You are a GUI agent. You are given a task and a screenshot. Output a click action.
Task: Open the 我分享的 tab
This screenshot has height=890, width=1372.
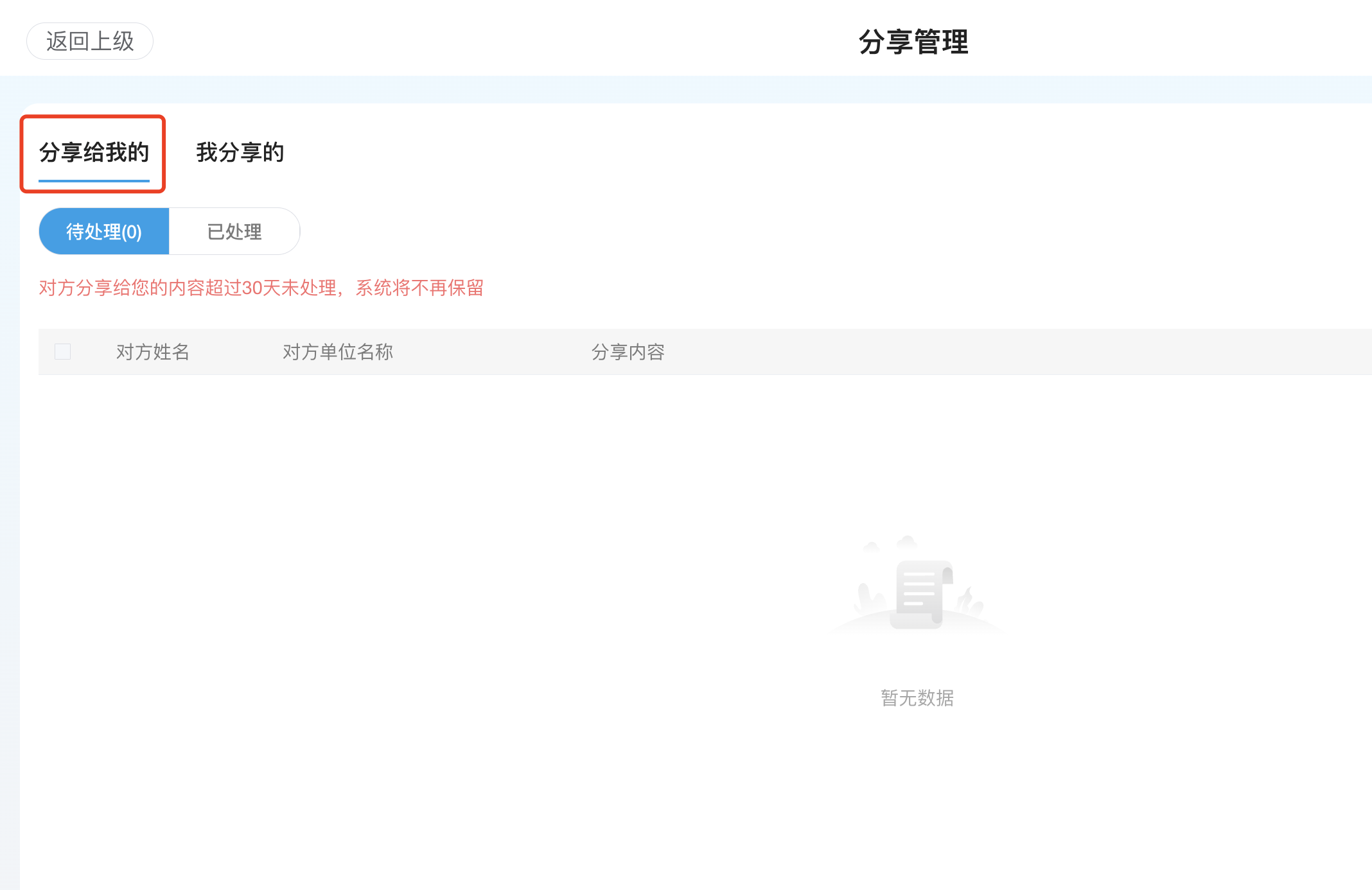(240, 152)
